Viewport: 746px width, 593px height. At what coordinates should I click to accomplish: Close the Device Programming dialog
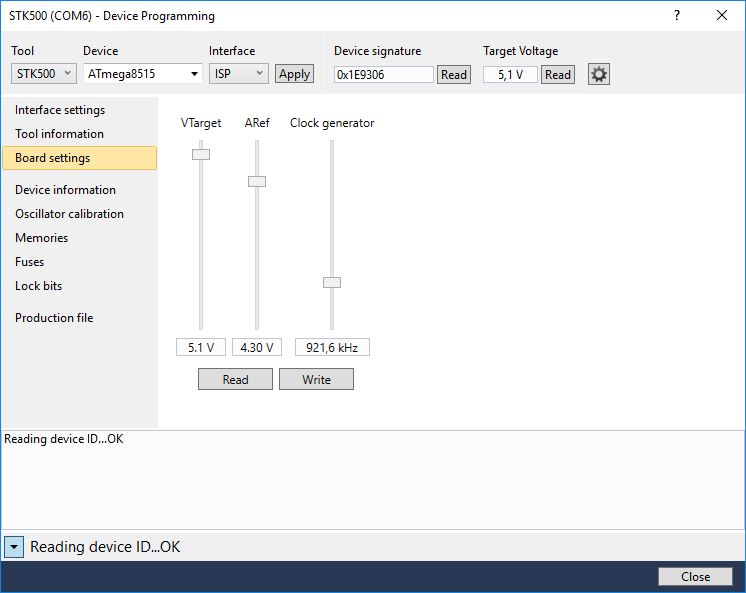[695, 576]
